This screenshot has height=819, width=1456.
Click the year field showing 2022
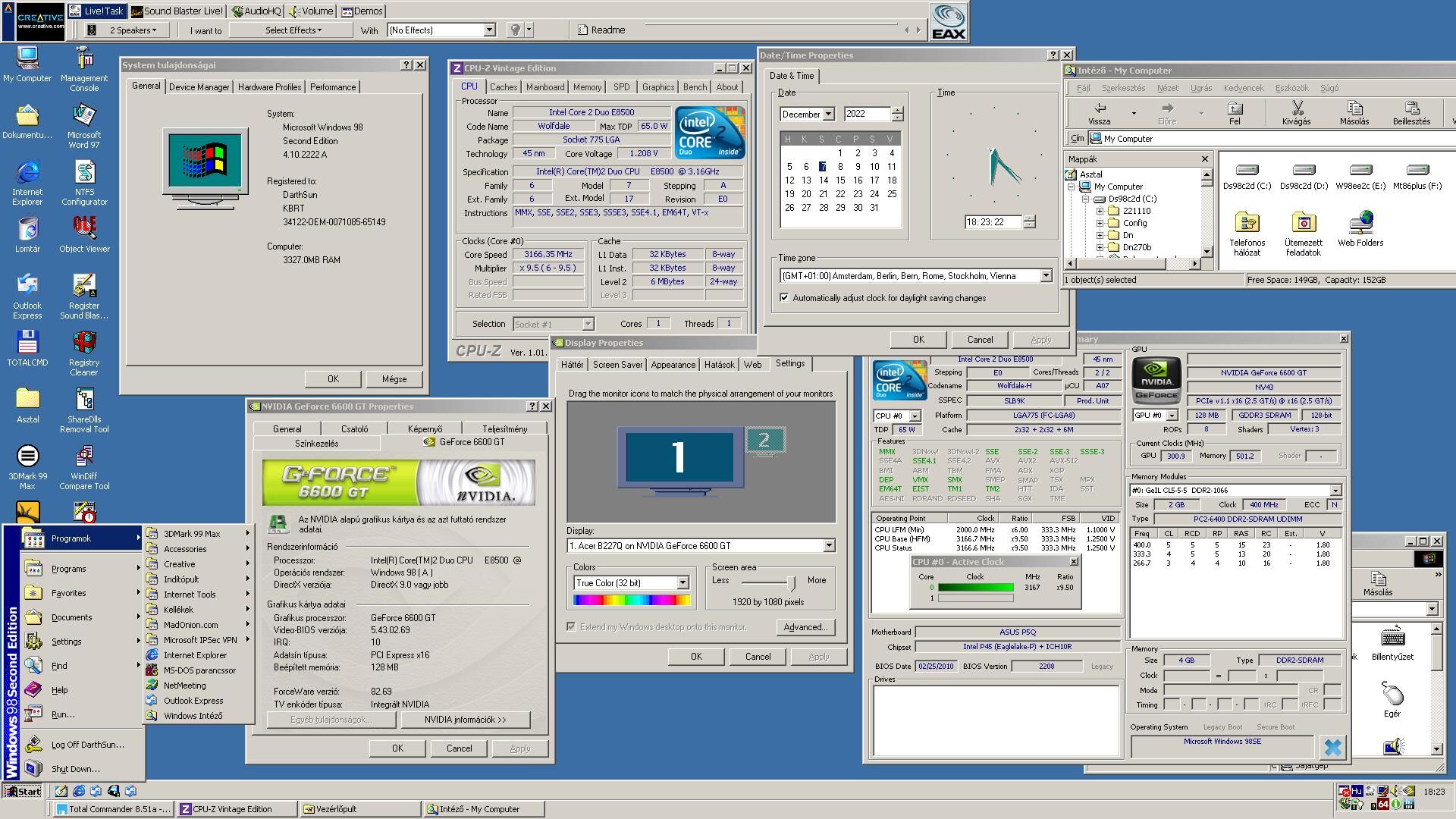[x=867, y=114]
